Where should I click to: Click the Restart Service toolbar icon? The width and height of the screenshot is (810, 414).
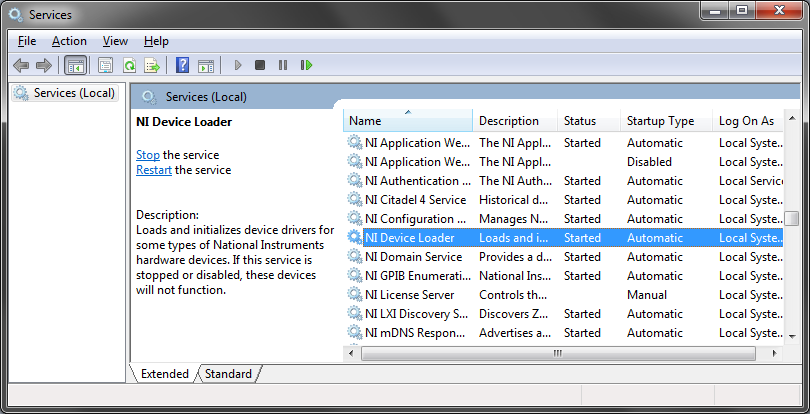(306, 65)
